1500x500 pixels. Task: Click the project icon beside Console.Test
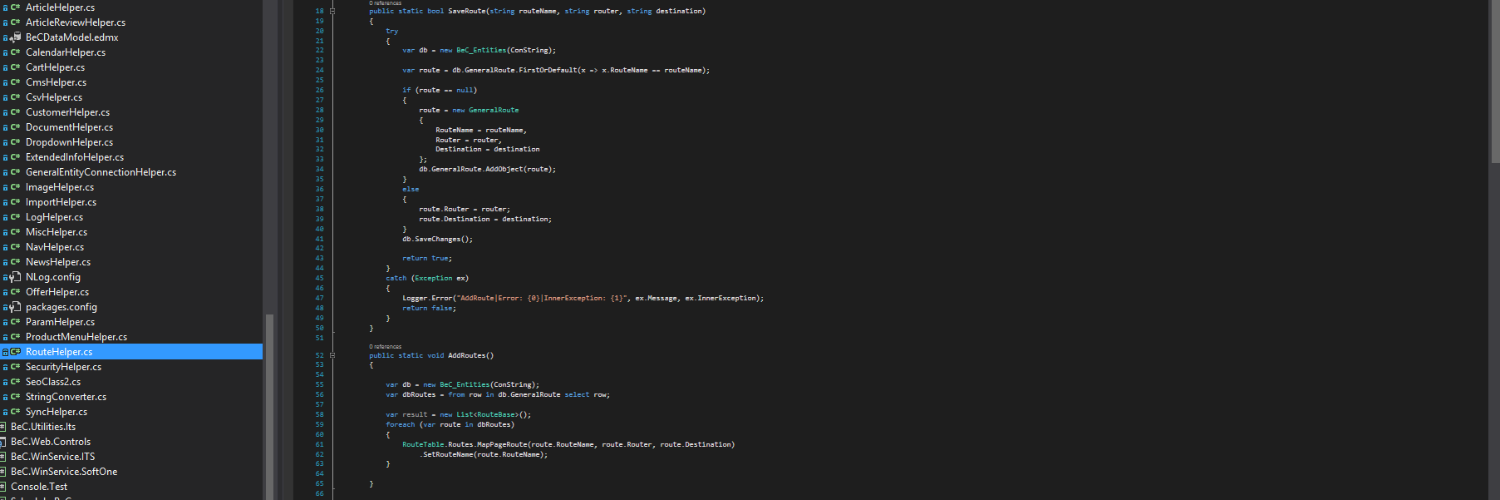[4, 486]
